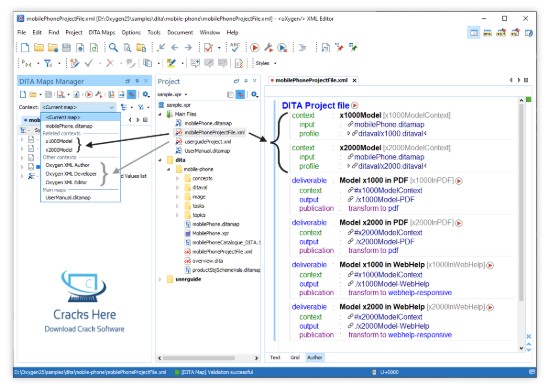Configure transformation scenarios wrench icon
Screen dimensions: 550x390
268,47
